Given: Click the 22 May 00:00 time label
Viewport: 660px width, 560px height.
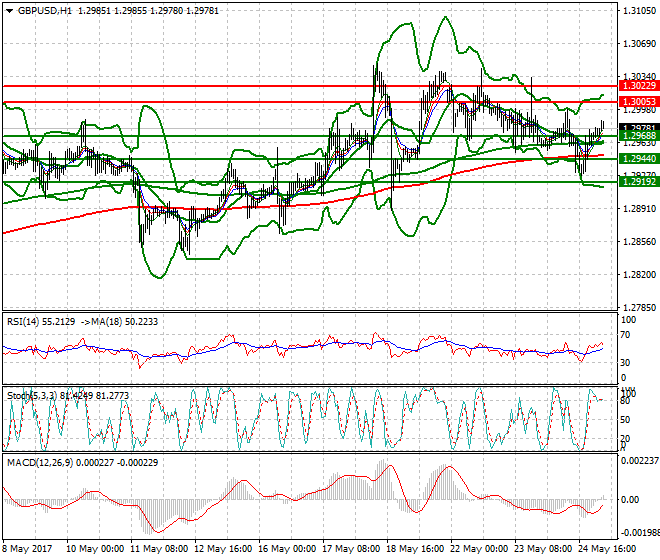Looking at the screenshot, I should click(479, 549).
